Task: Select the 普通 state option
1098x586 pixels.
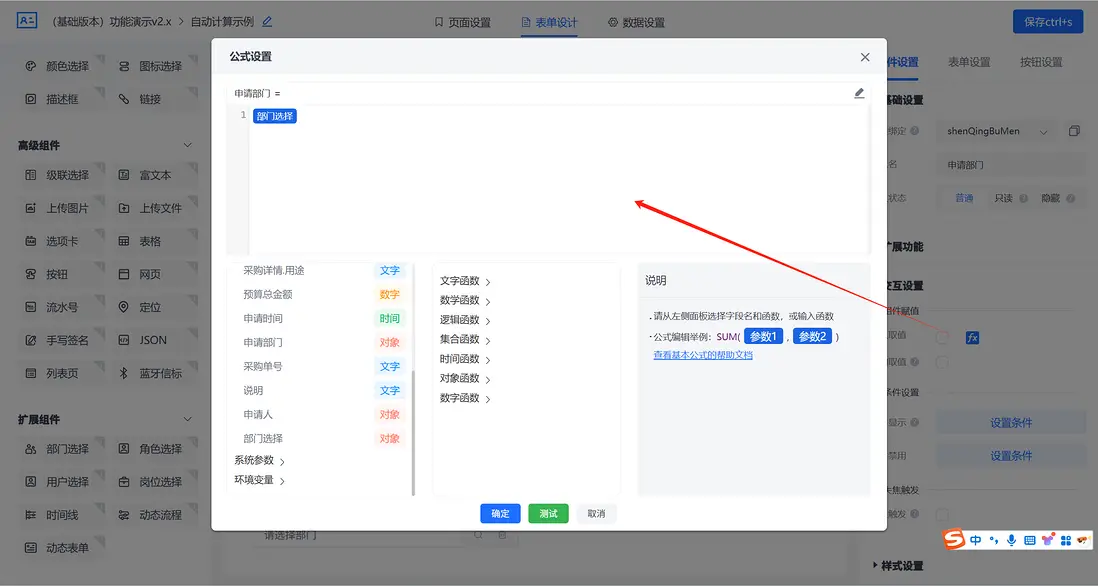Action: click(x=964, y=198)
